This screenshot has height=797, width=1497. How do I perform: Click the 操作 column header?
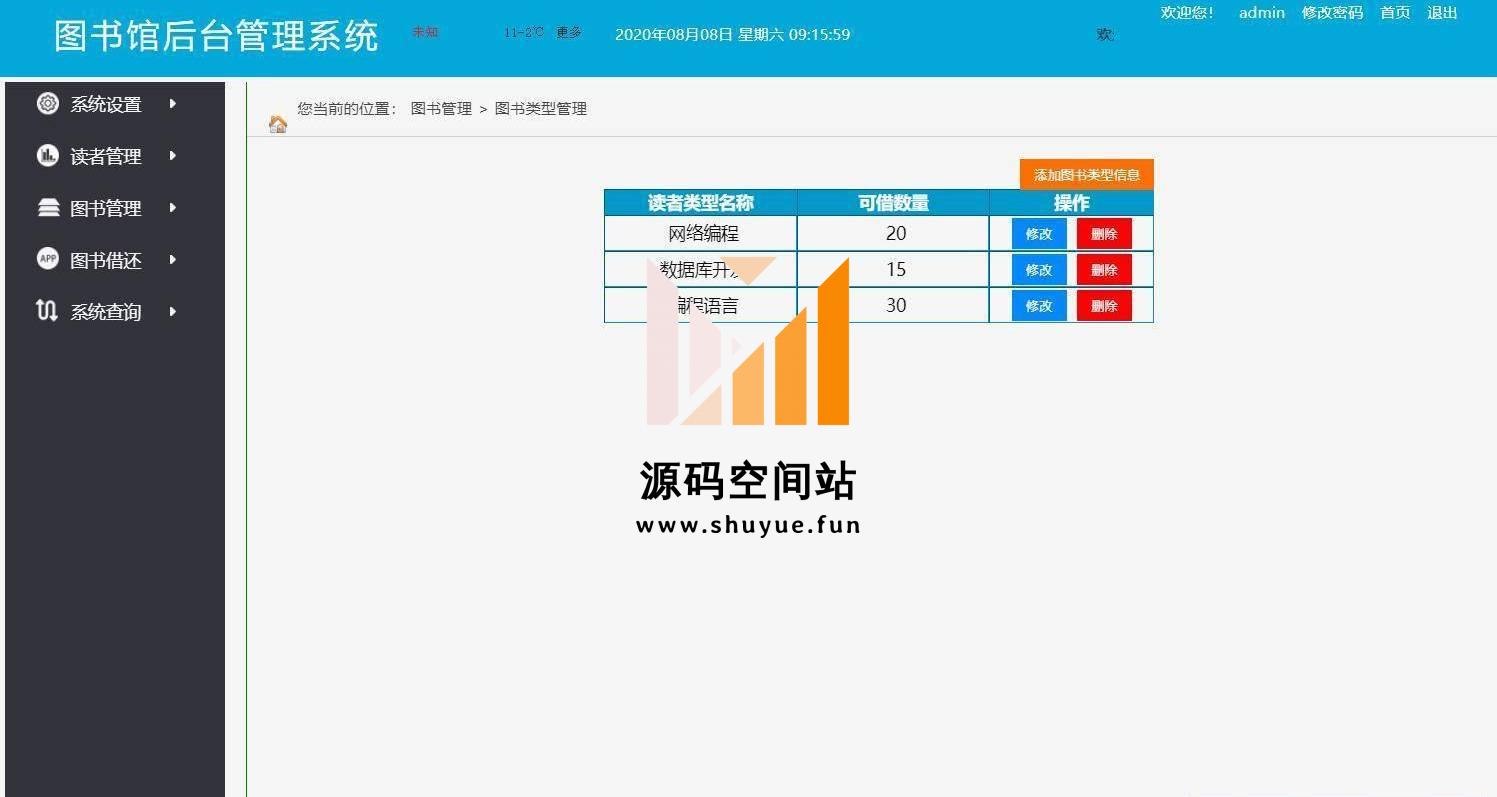coord(1071,203)
